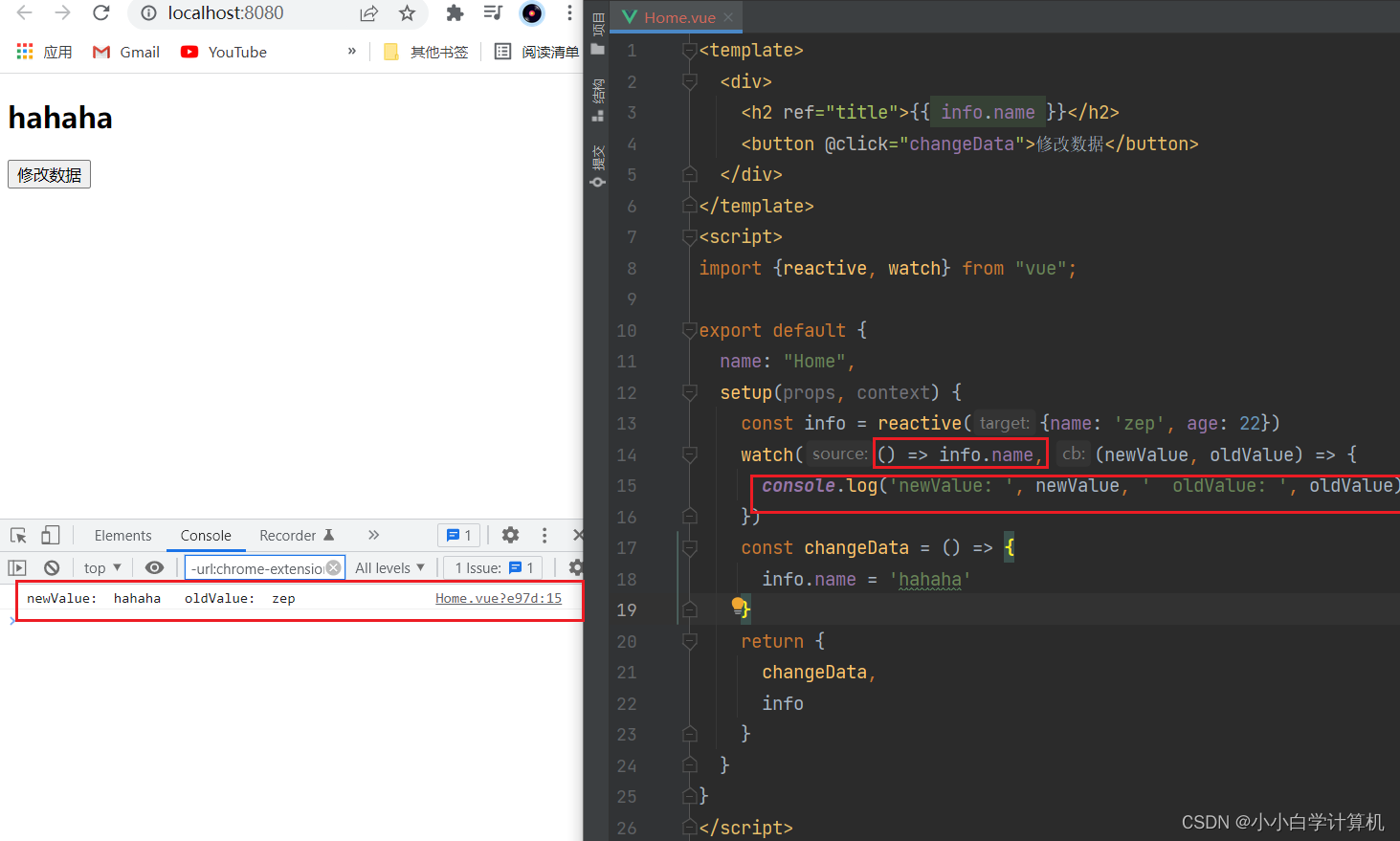Switch to the Elements tab in DevTools
1400x841 pixels.
122,536
